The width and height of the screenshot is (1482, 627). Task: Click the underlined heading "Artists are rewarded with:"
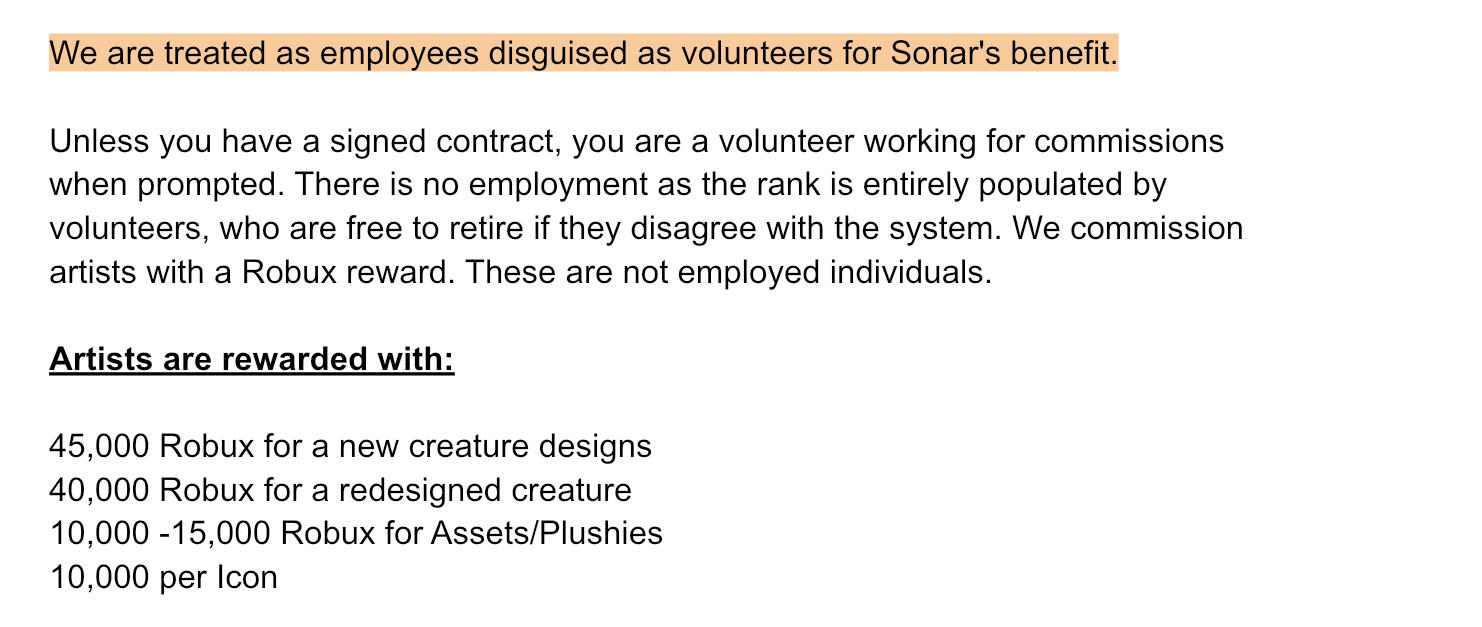(251, 358)
